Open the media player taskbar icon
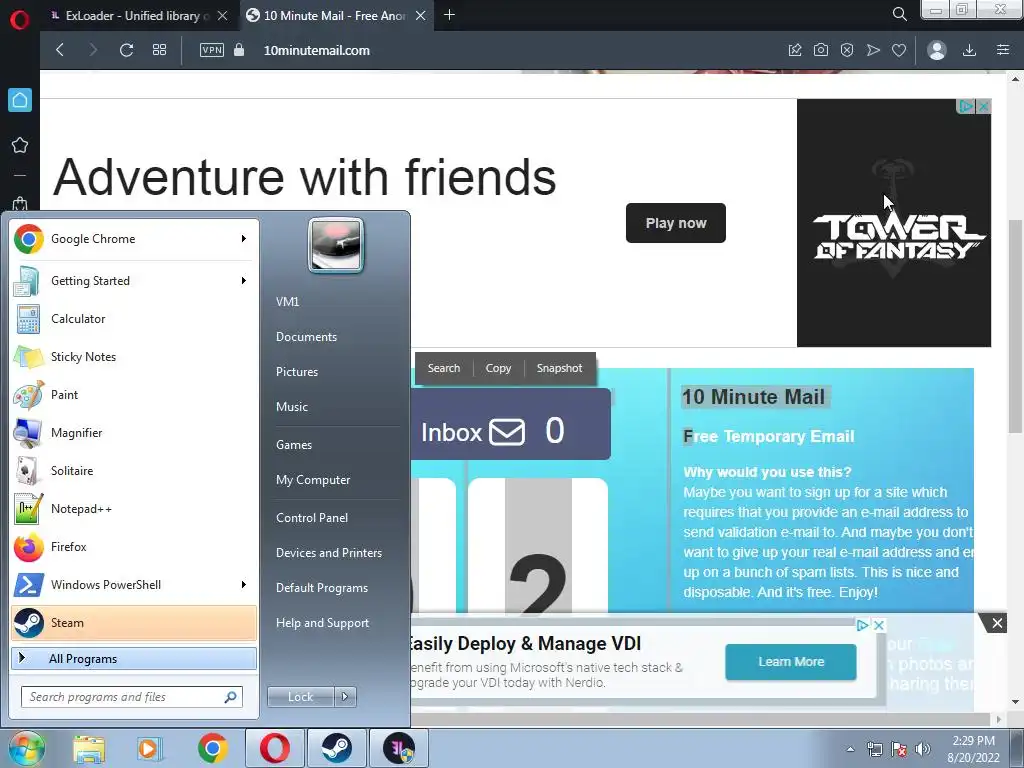 tap(148, 748)
